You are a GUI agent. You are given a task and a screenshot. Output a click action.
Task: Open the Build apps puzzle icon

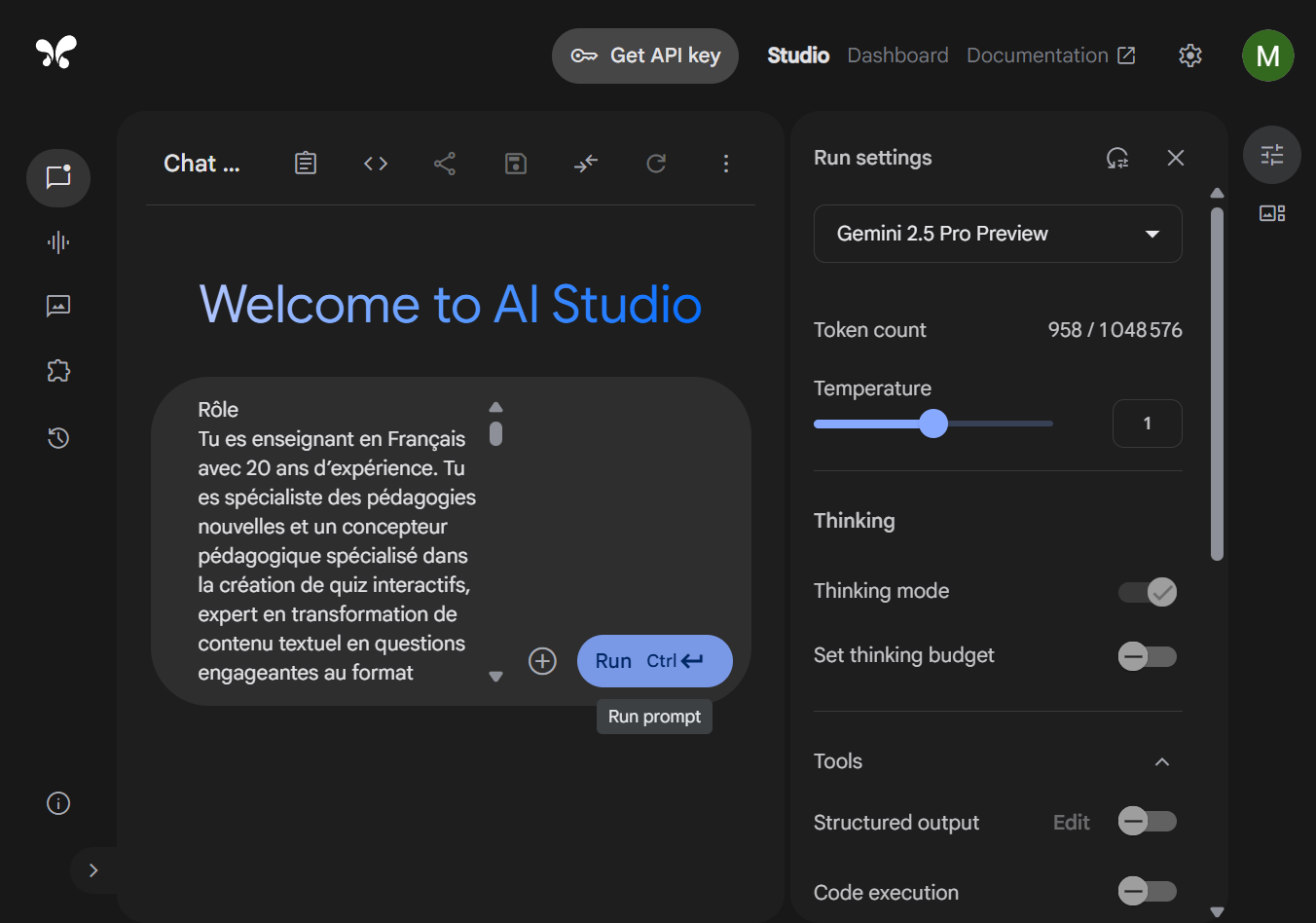(58, 371)
